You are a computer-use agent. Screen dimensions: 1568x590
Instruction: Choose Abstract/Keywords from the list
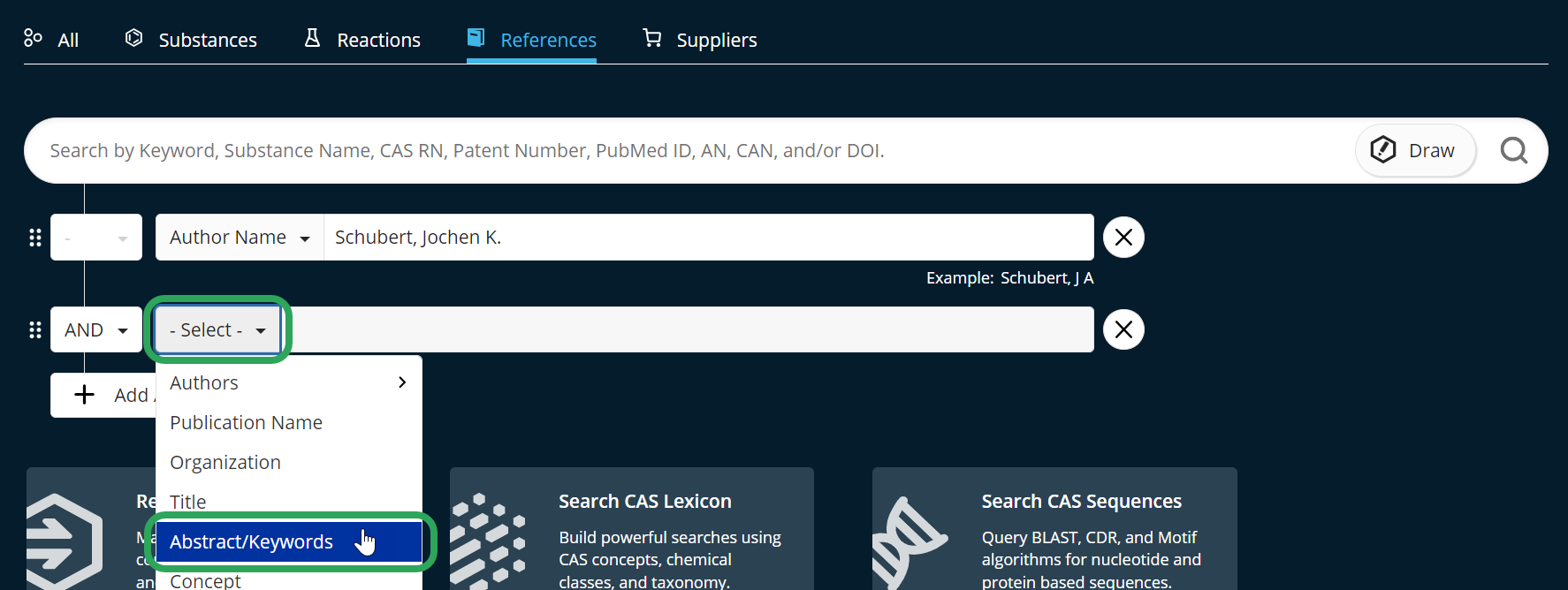(289, 541)
